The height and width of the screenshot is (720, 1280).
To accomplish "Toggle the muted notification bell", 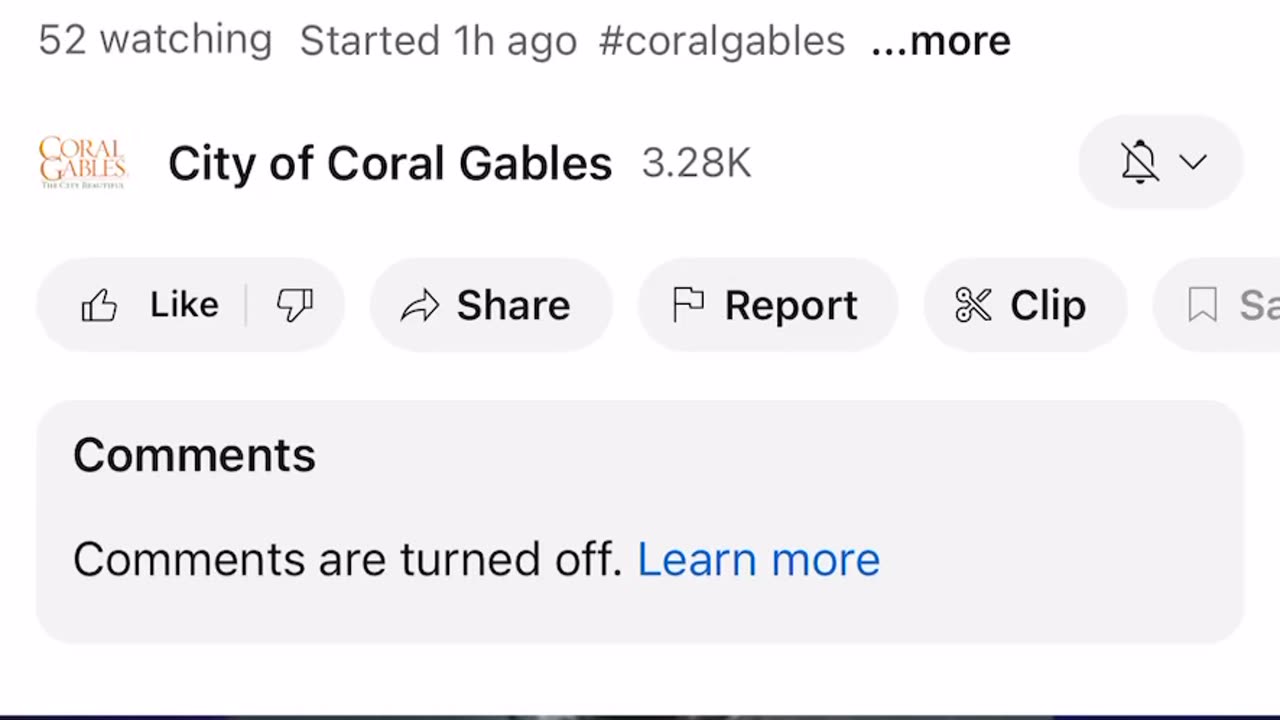I will (1139, 162).
